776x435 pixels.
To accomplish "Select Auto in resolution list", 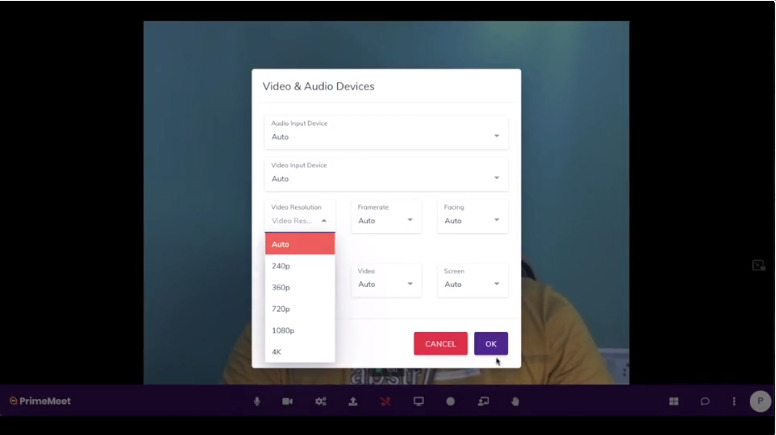I will (x=300, y=244).
